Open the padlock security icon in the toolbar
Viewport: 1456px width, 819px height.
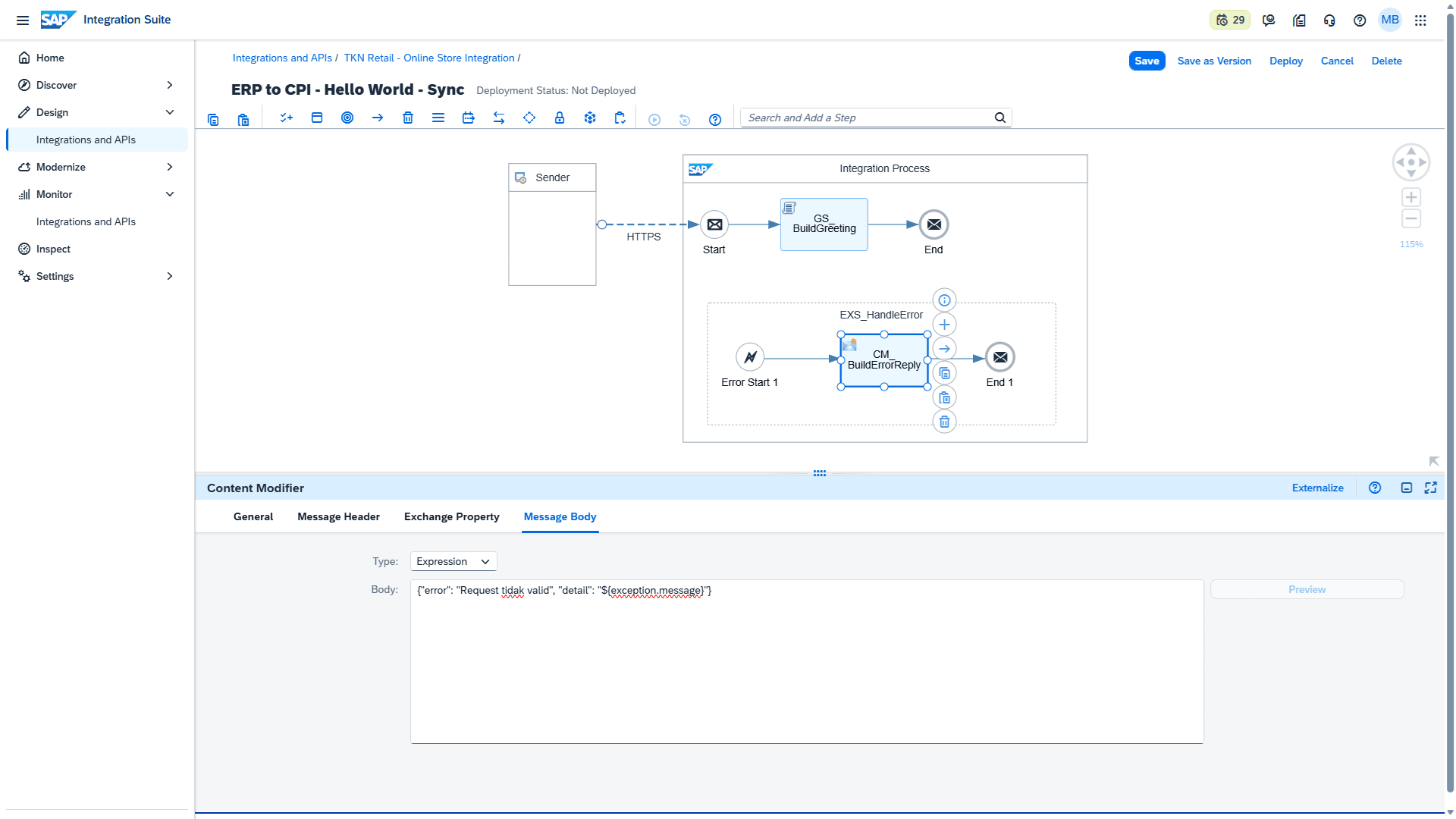coord(560,118)
